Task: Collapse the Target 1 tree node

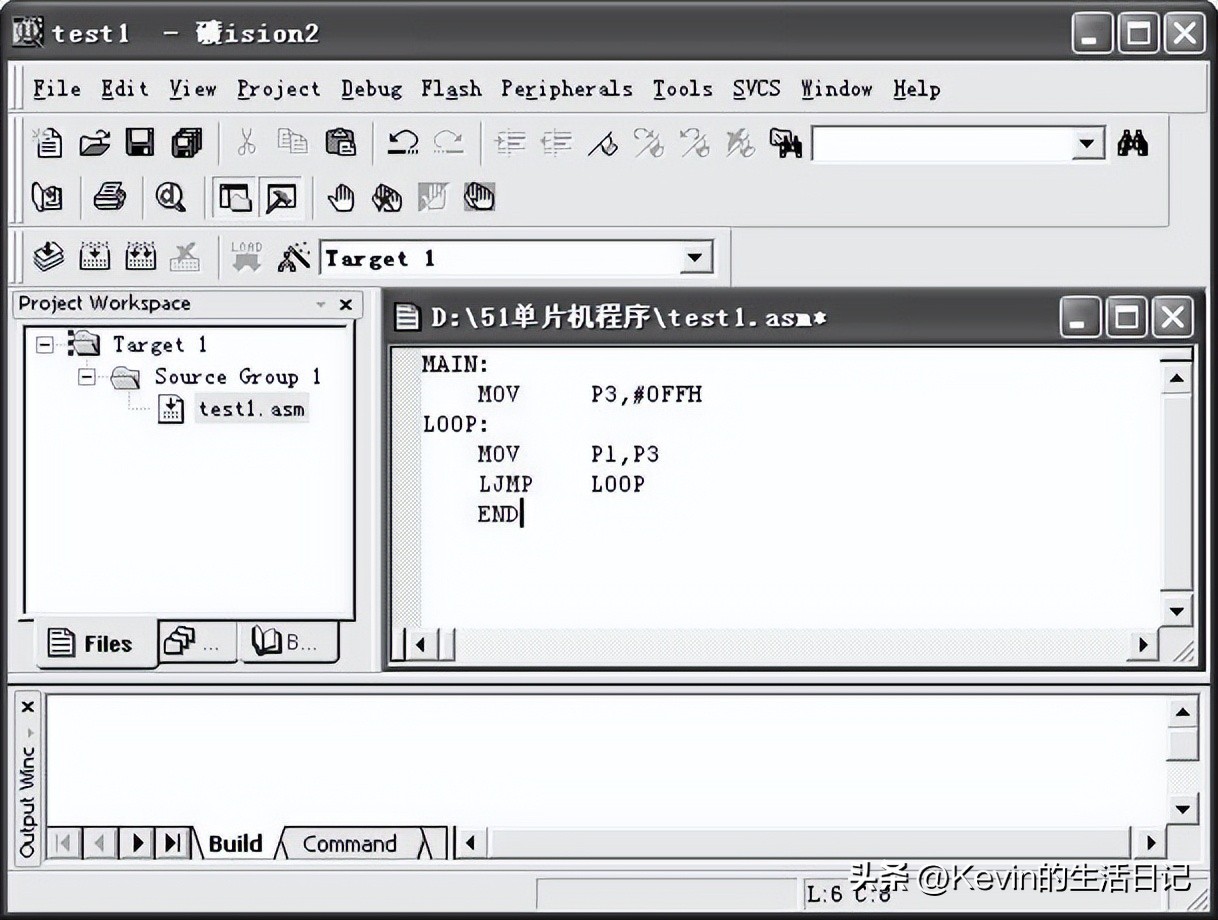Action: pos(45,345)
